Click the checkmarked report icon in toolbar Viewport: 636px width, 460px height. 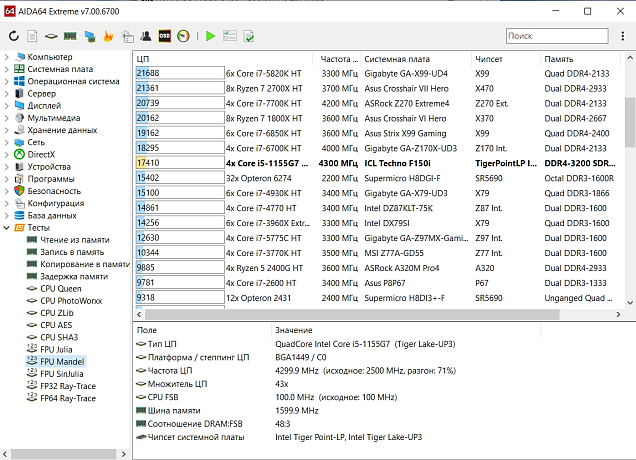click(248, 36)
